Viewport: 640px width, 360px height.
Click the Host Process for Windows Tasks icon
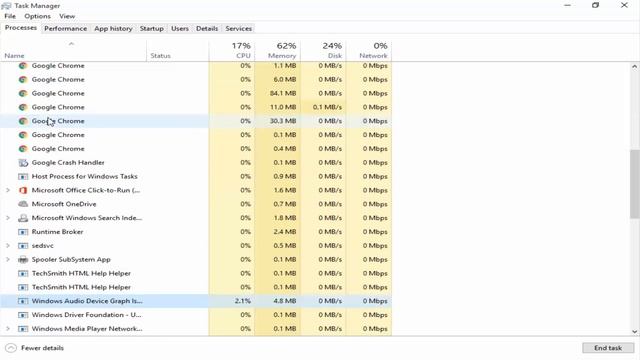(x=23, y=177)
